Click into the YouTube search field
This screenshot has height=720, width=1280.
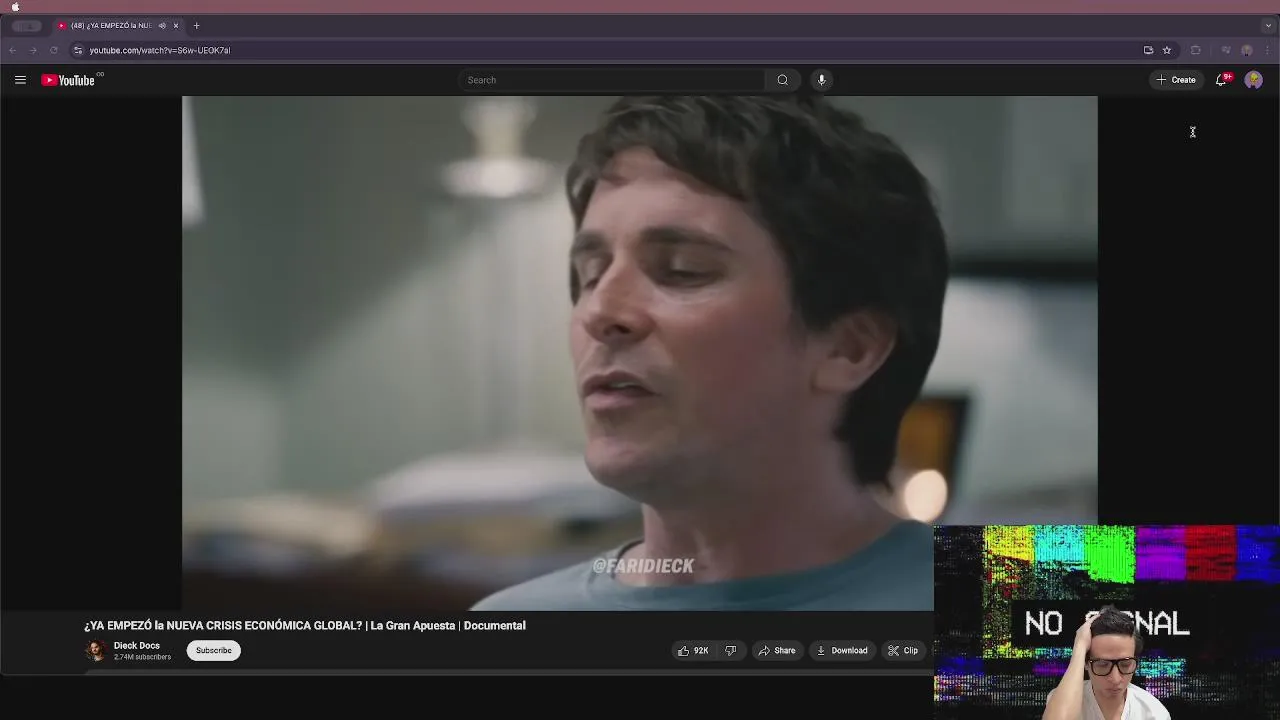[612, 80]
